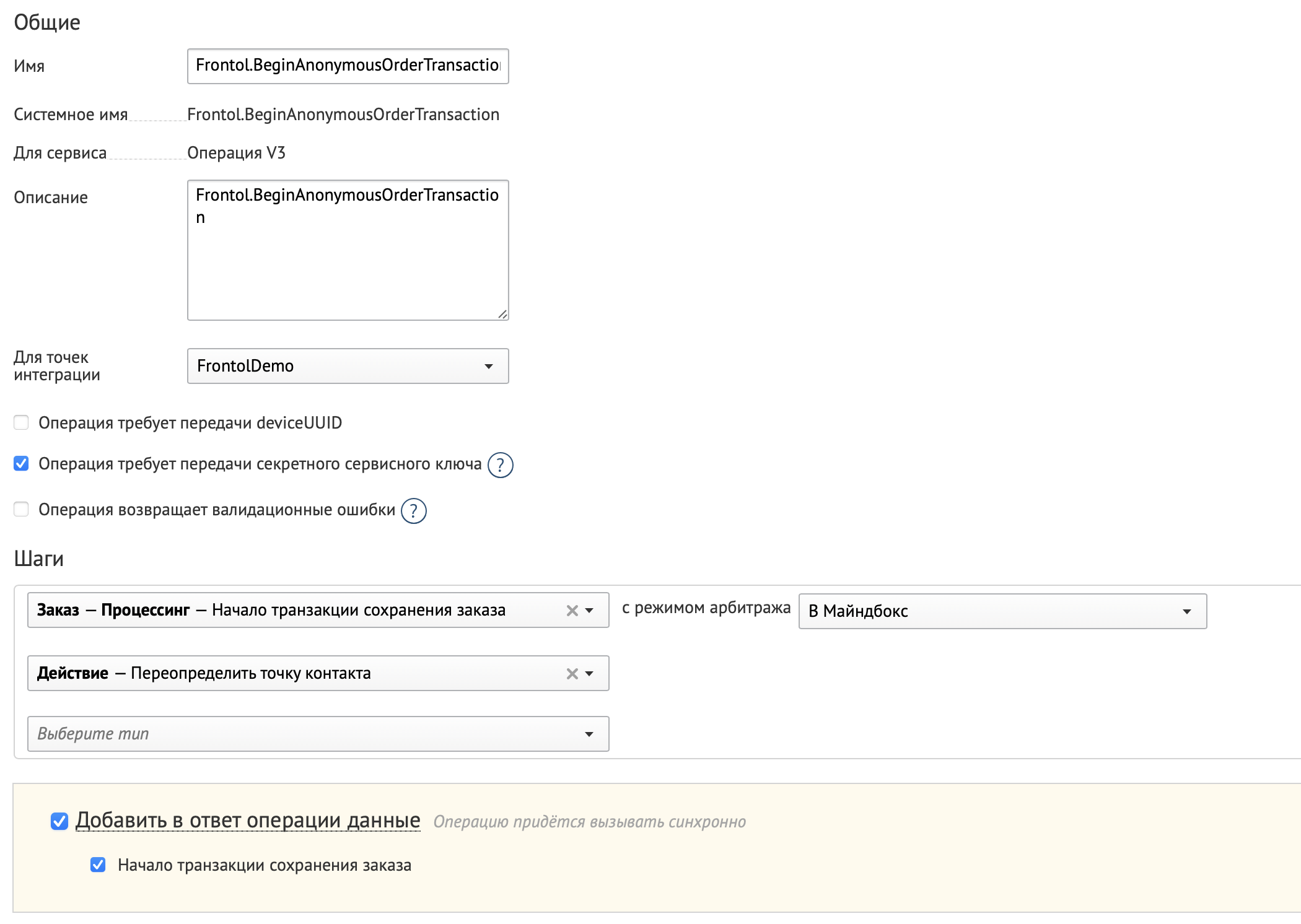Image resolution: width=1301 pixels, height=924 pixels.
Task: Click the 'с режимом арбитража' label
Action: pyautogui.click(x=706, y=608)
